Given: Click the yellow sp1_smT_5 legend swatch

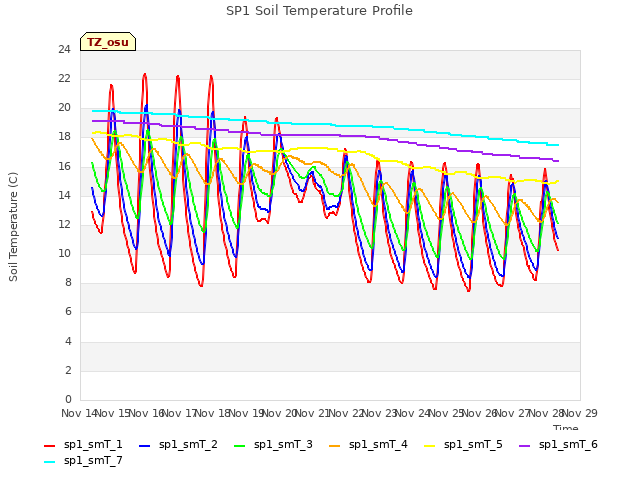Looking at the screenshot, I should (x=429, y=446).
